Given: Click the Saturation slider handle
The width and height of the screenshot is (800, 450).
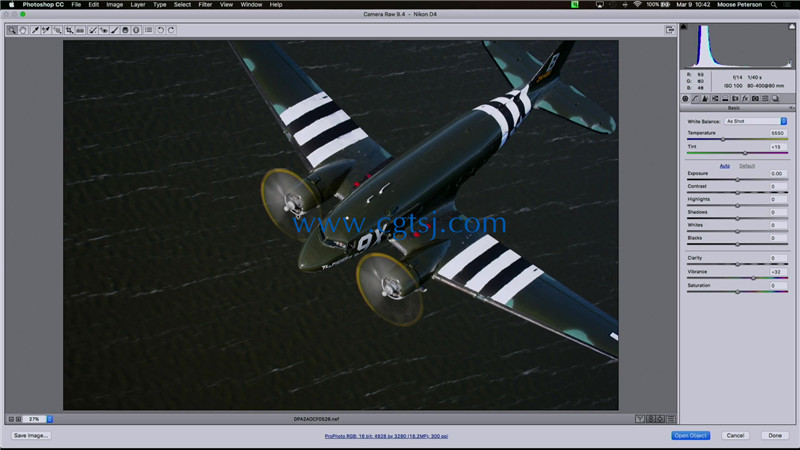Looking at the screenshot, I should coord(737,292).
